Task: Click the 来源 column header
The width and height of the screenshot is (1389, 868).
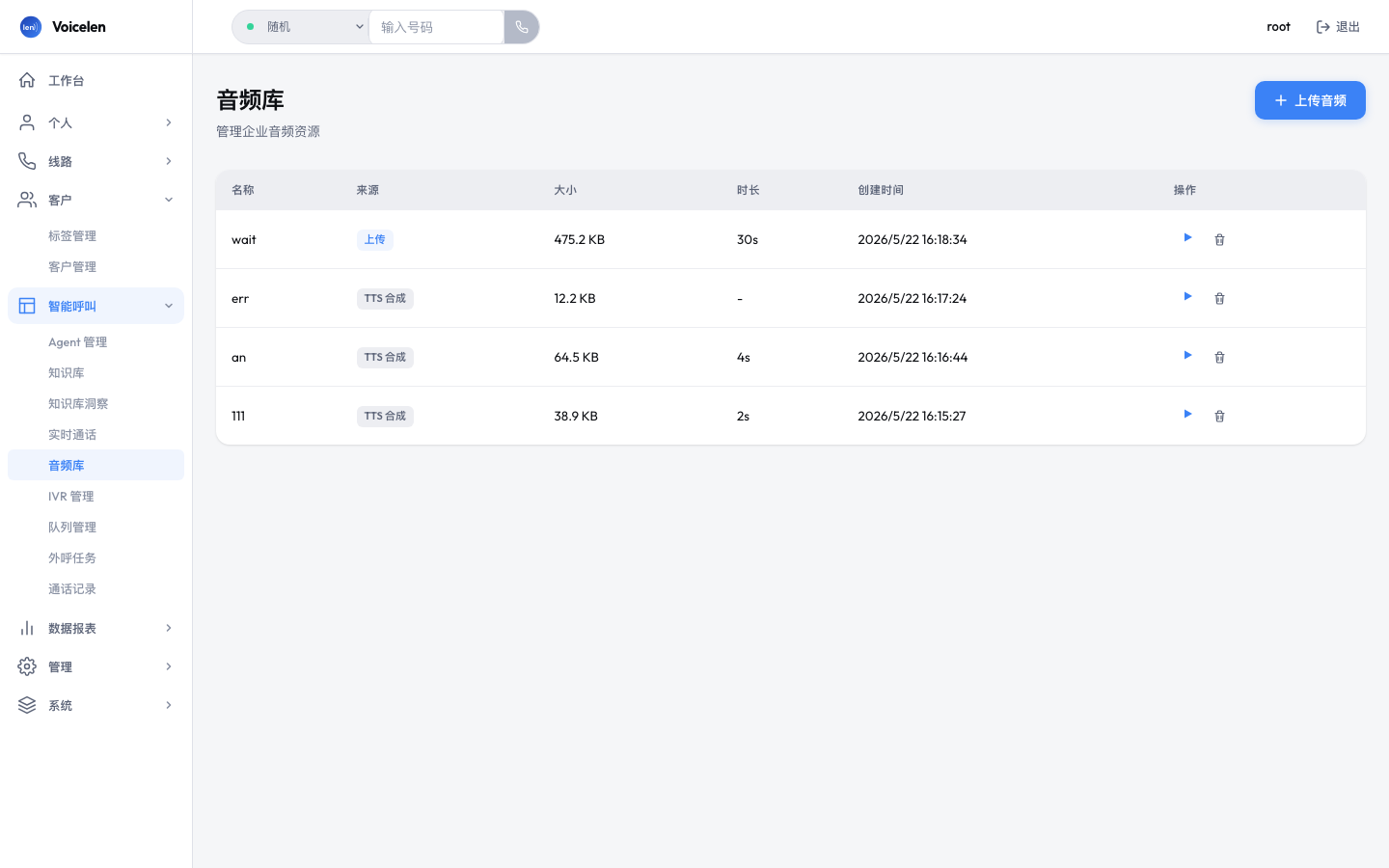Action: pos(368,190)
